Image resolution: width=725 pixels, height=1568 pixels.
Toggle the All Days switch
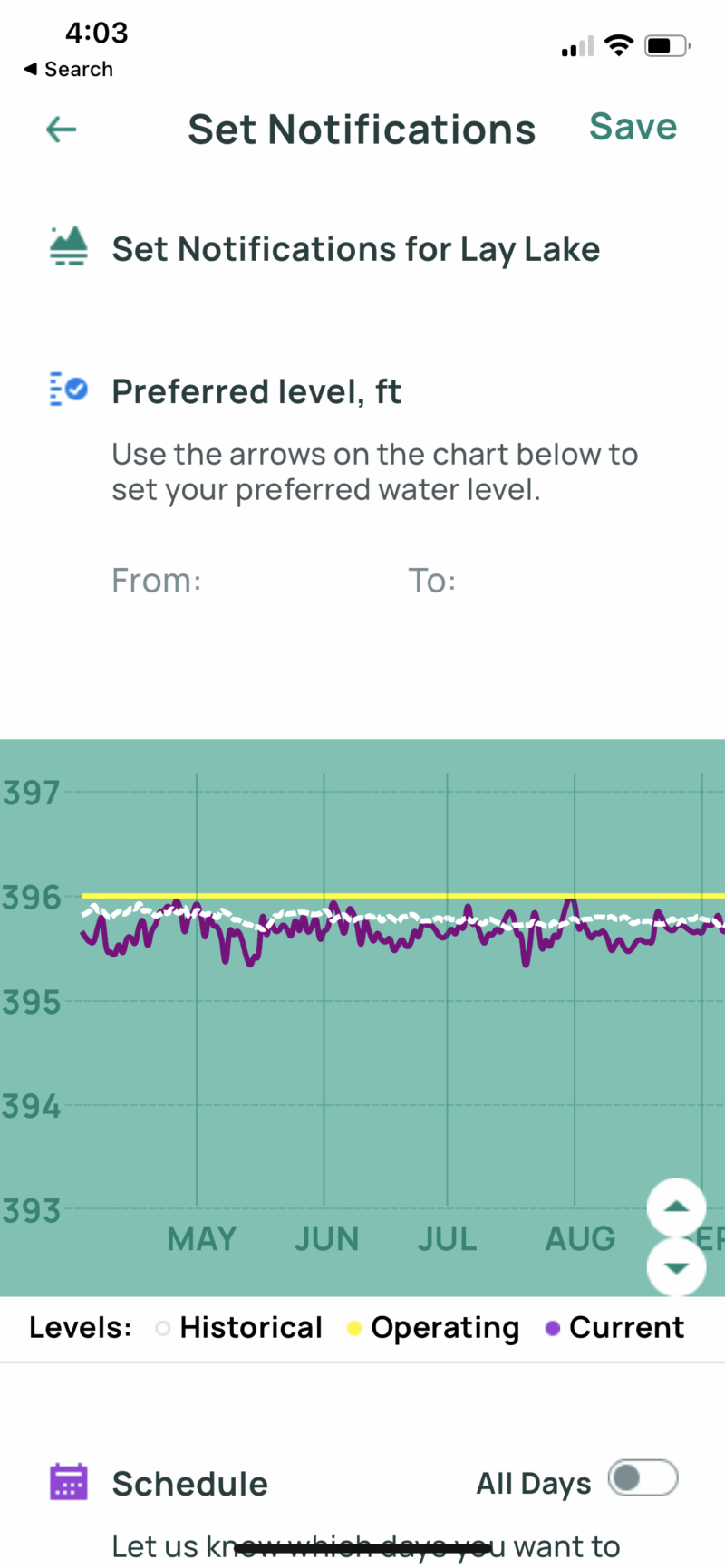pos(643,1478)
